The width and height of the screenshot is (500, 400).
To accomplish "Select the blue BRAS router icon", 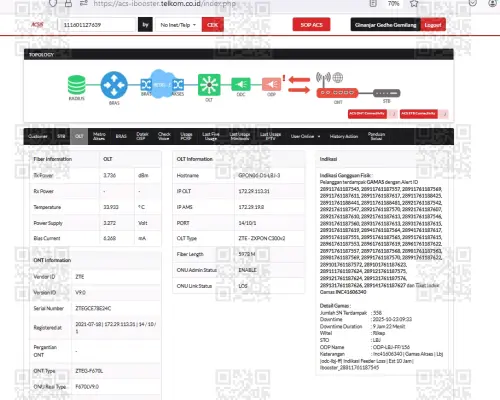I will click(x=114, y=85).
